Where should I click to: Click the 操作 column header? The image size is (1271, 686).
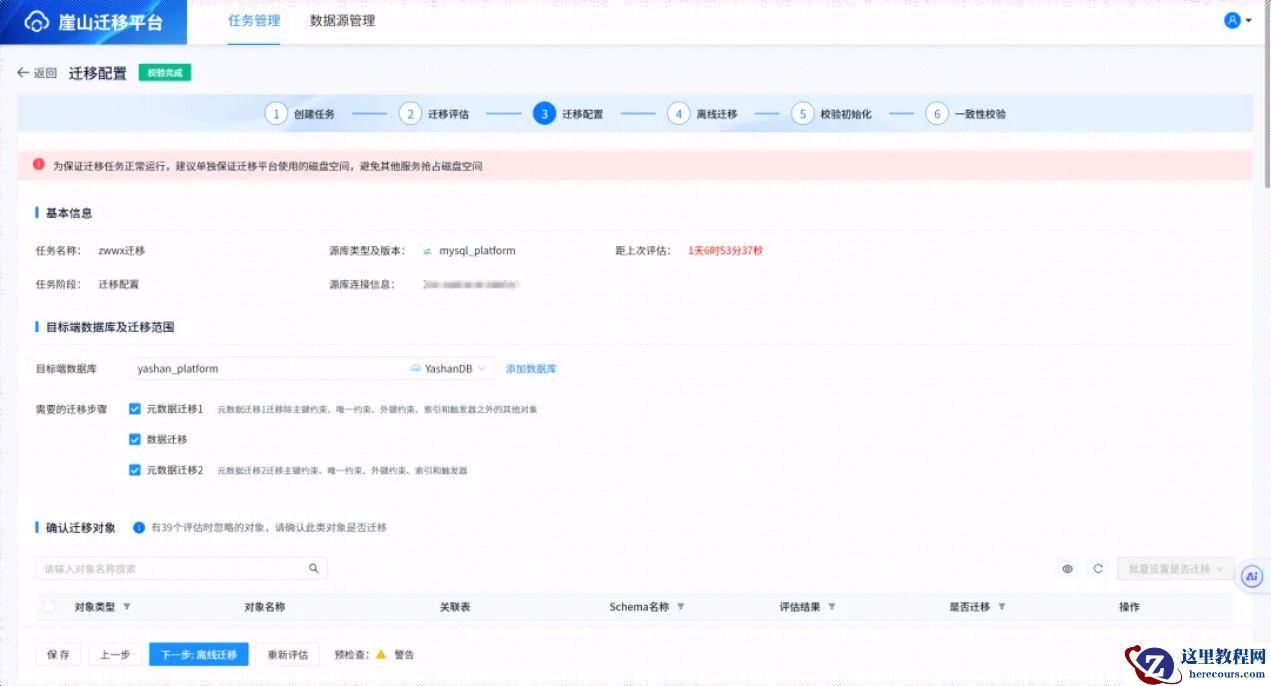(1129, 607)
